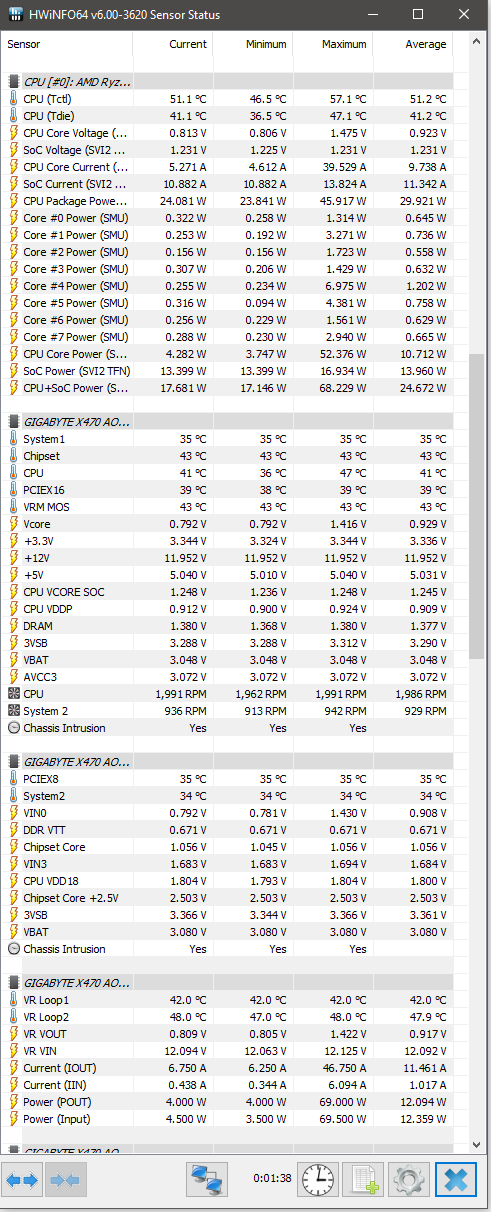Close sensors with the blue X button

click(x=456, y=1180)
